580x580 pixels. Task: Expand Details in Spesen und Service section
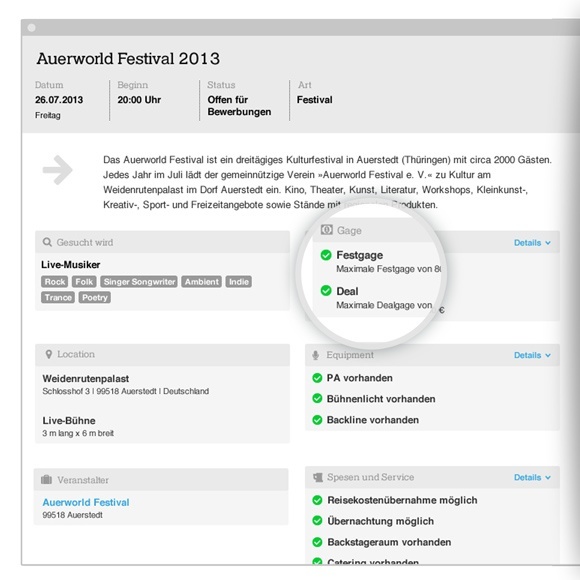[532, 477]
